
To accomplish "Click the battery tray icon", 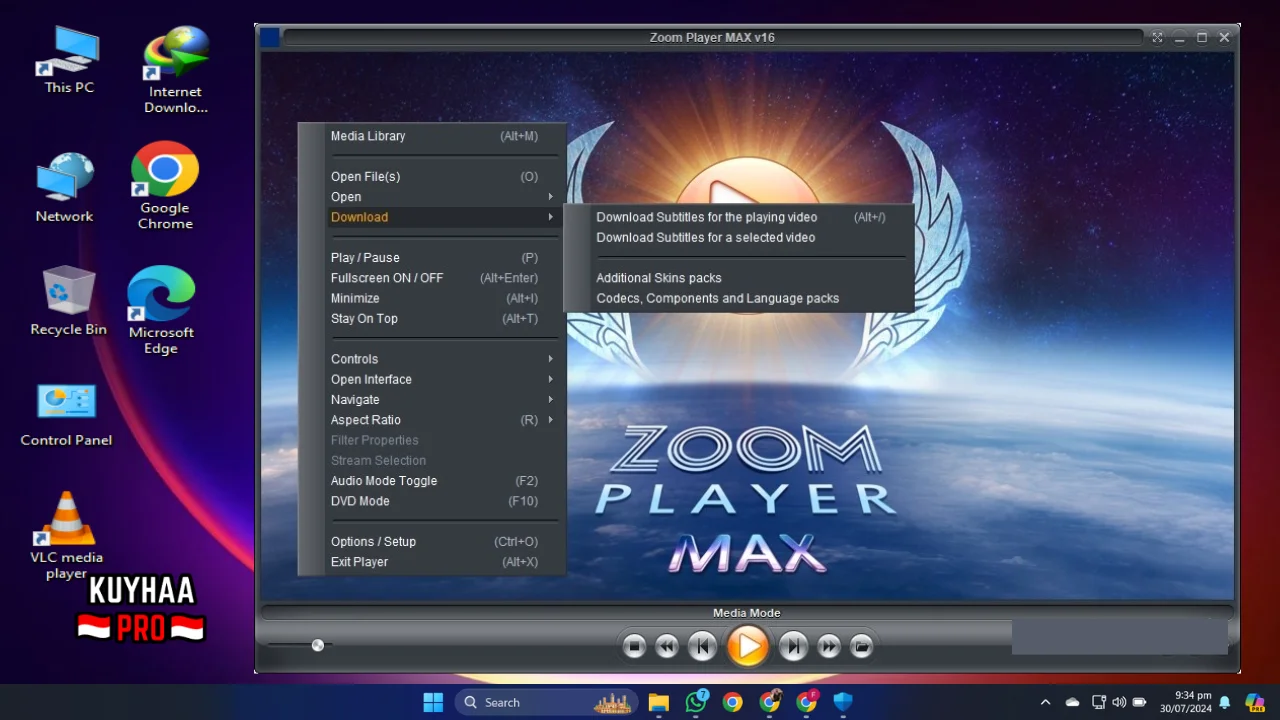I will pyautogui.click(x=1139, y=702).
